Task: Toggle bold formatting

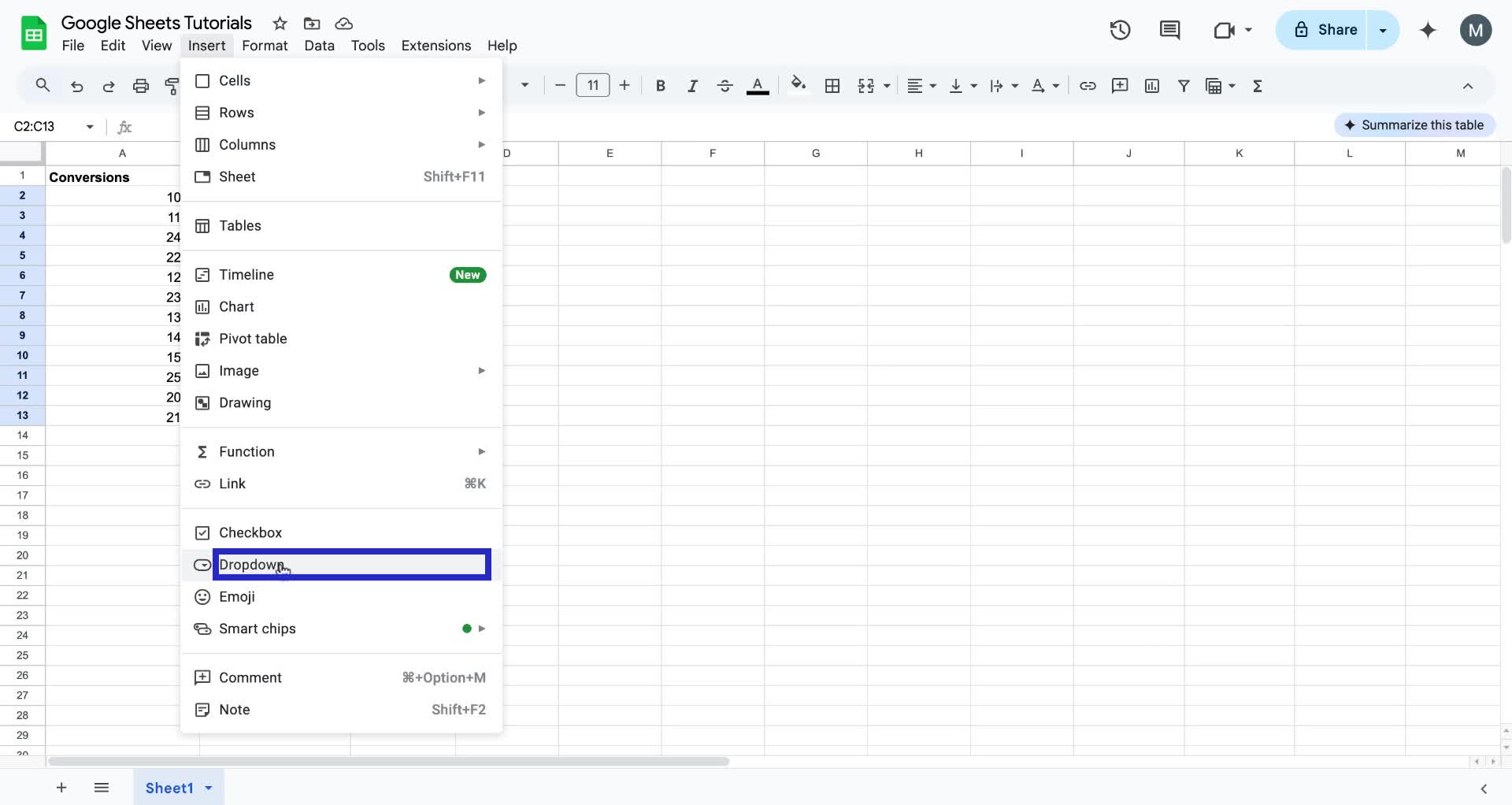Action: coord(660,86)
